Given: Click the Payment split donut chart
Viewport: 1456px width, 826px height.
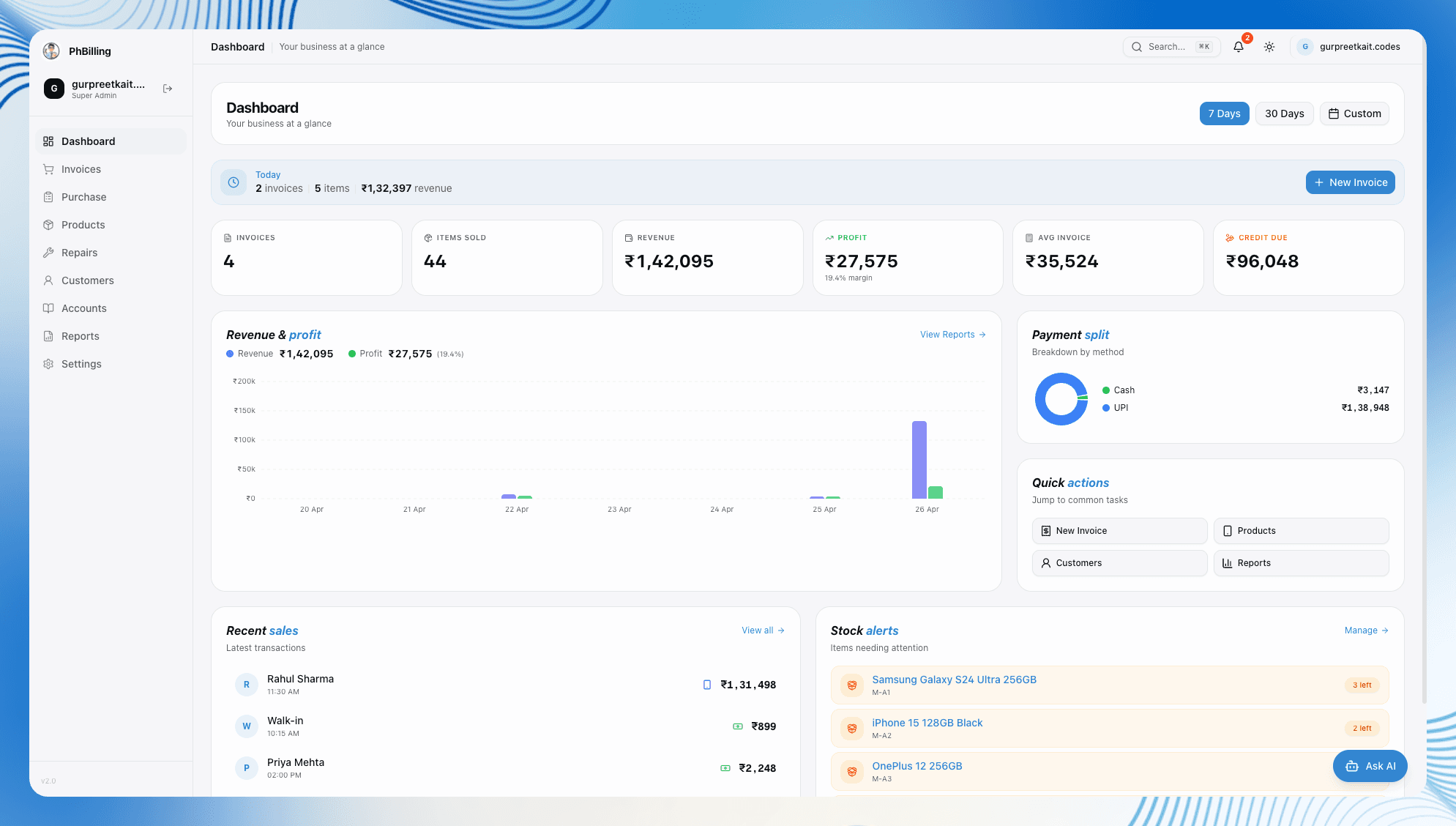Looking at the screenshot, I should (x=1061, y=399).
